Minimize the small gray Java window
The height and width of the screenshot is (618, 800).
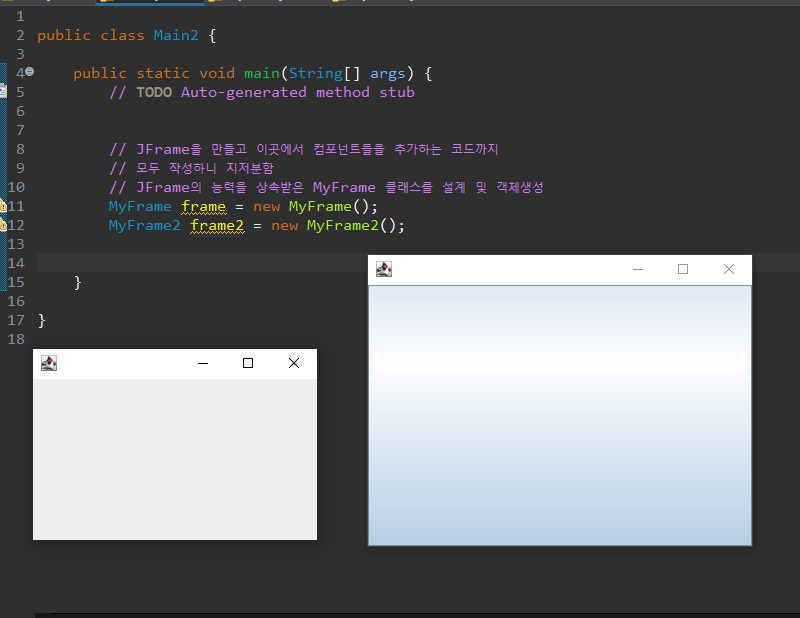click(203, 363)
